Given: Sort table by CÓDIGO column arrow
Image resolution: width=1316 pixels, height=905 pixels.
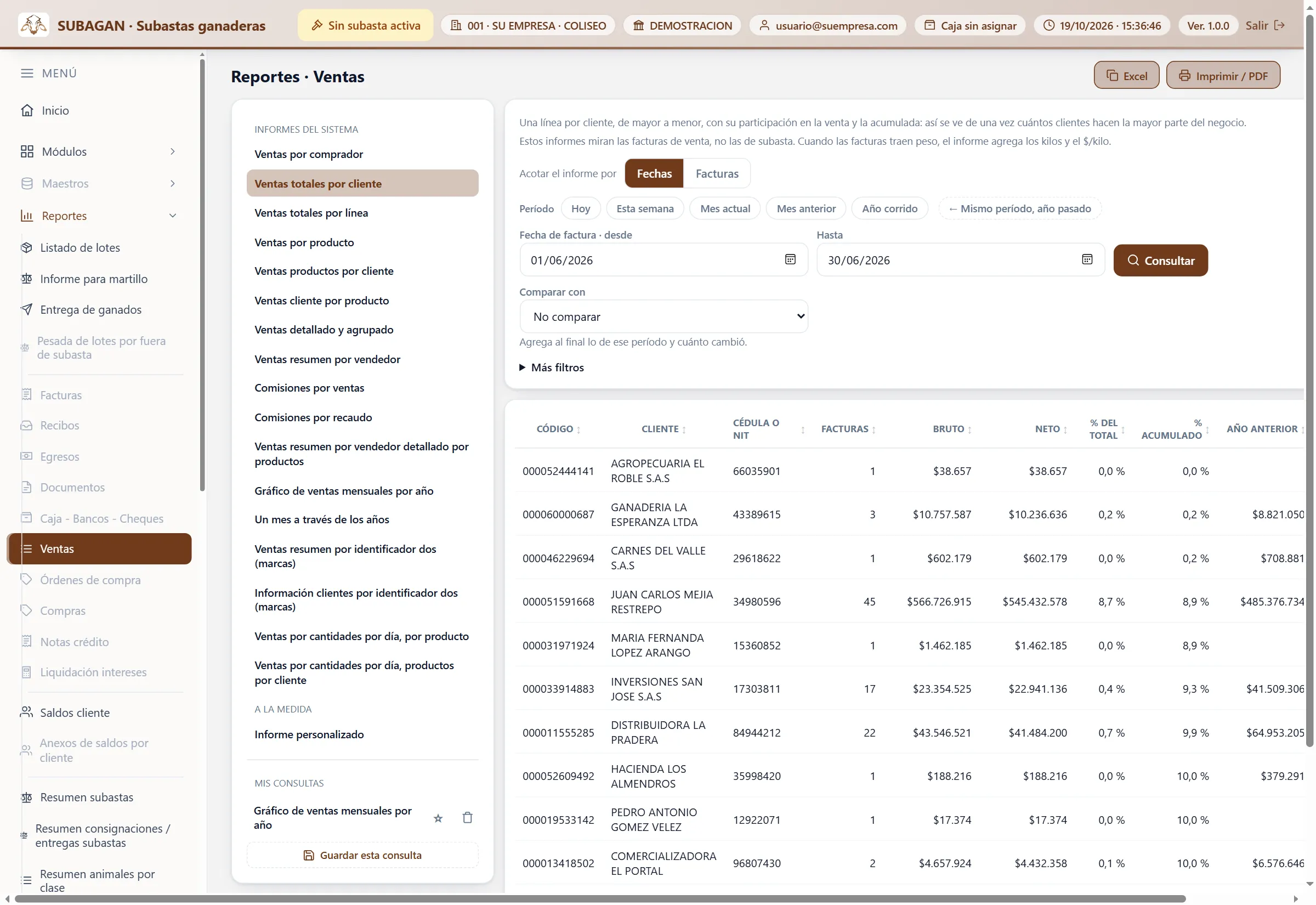Looking at the screenshot, I should 578,430.
